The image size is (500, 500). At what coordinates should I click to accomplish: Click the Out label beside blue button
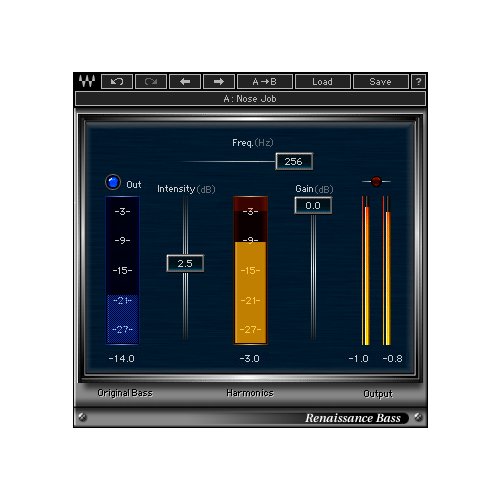point(134,185)
